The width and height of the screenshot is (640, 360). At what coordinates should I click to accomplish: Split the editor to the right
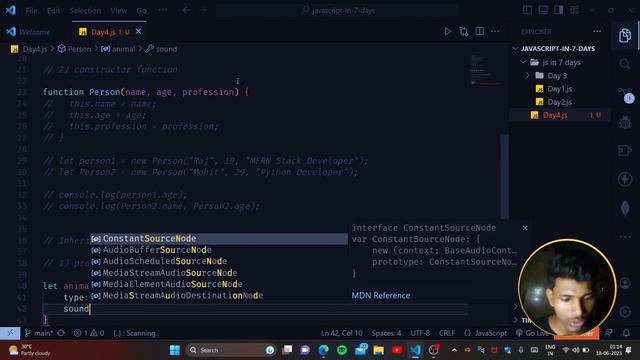[480, 31]
